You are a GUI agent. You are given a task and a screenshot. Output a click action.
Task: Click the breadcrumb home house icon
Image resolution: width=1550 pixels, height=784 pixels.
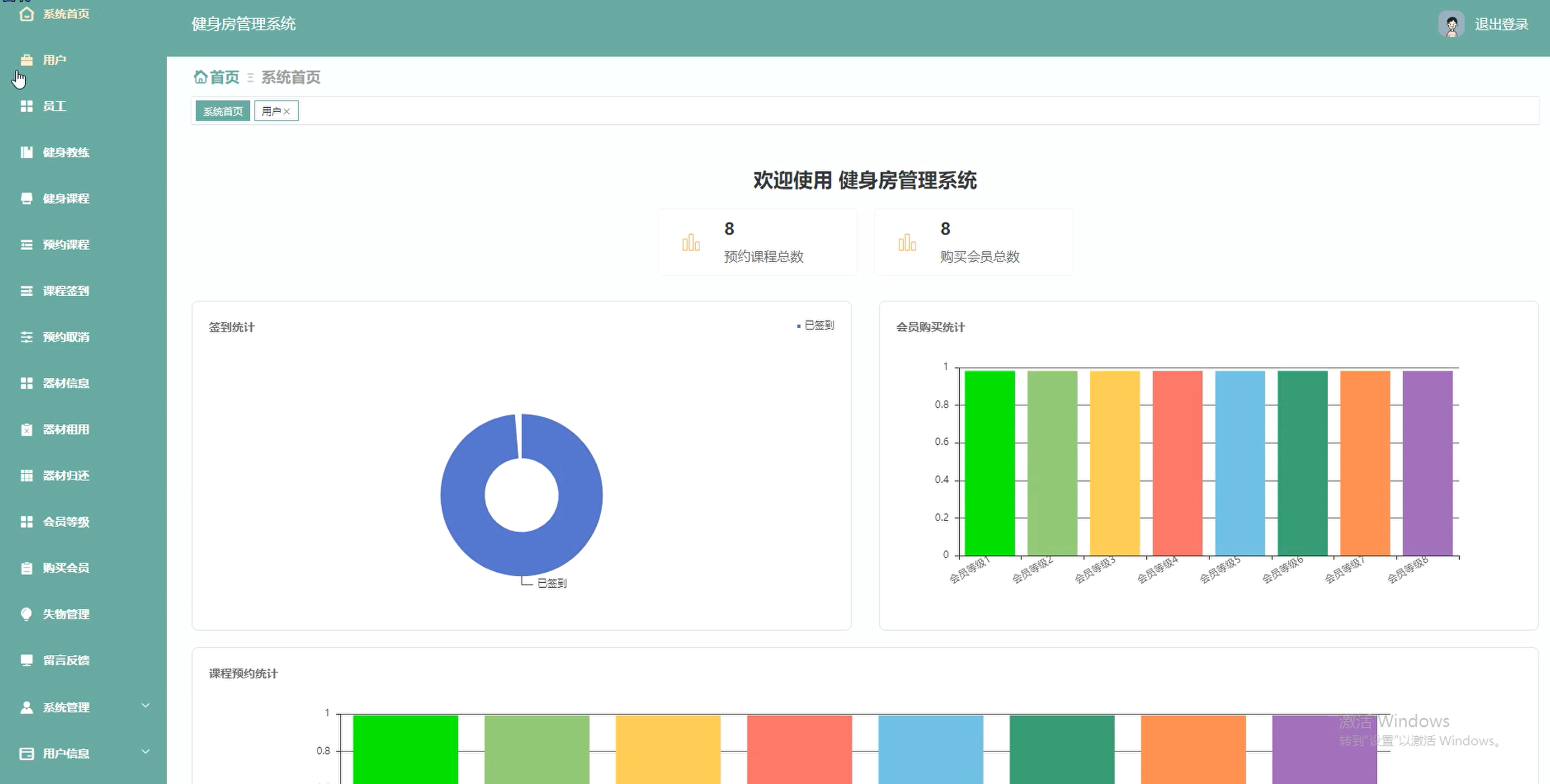(200, 77)
